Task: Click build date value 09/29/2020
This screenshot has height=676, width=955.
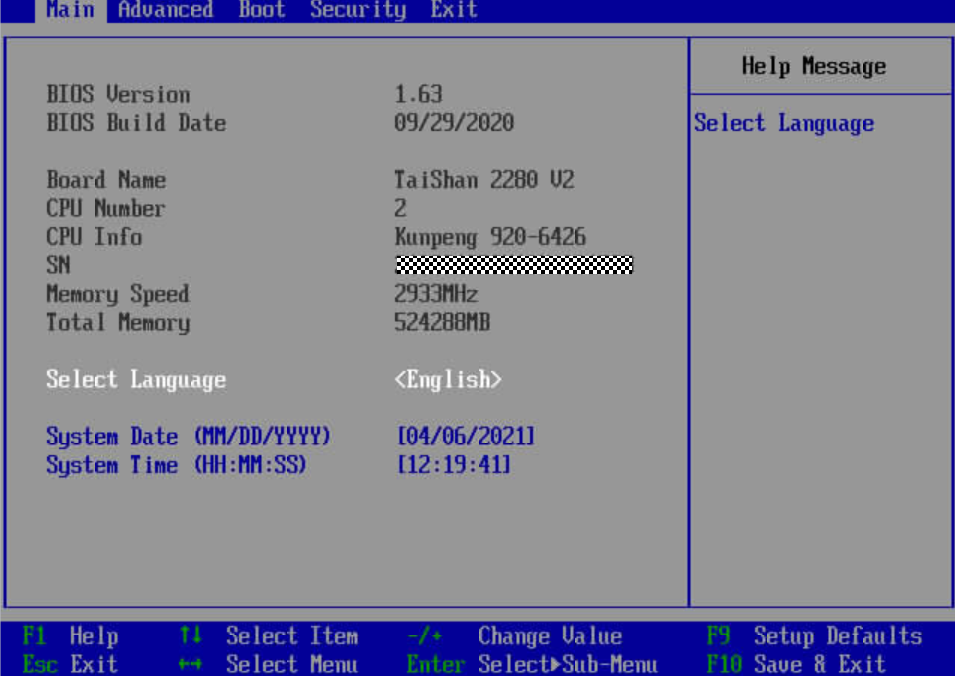Action: pyautogui.click(x=454, y=122)
